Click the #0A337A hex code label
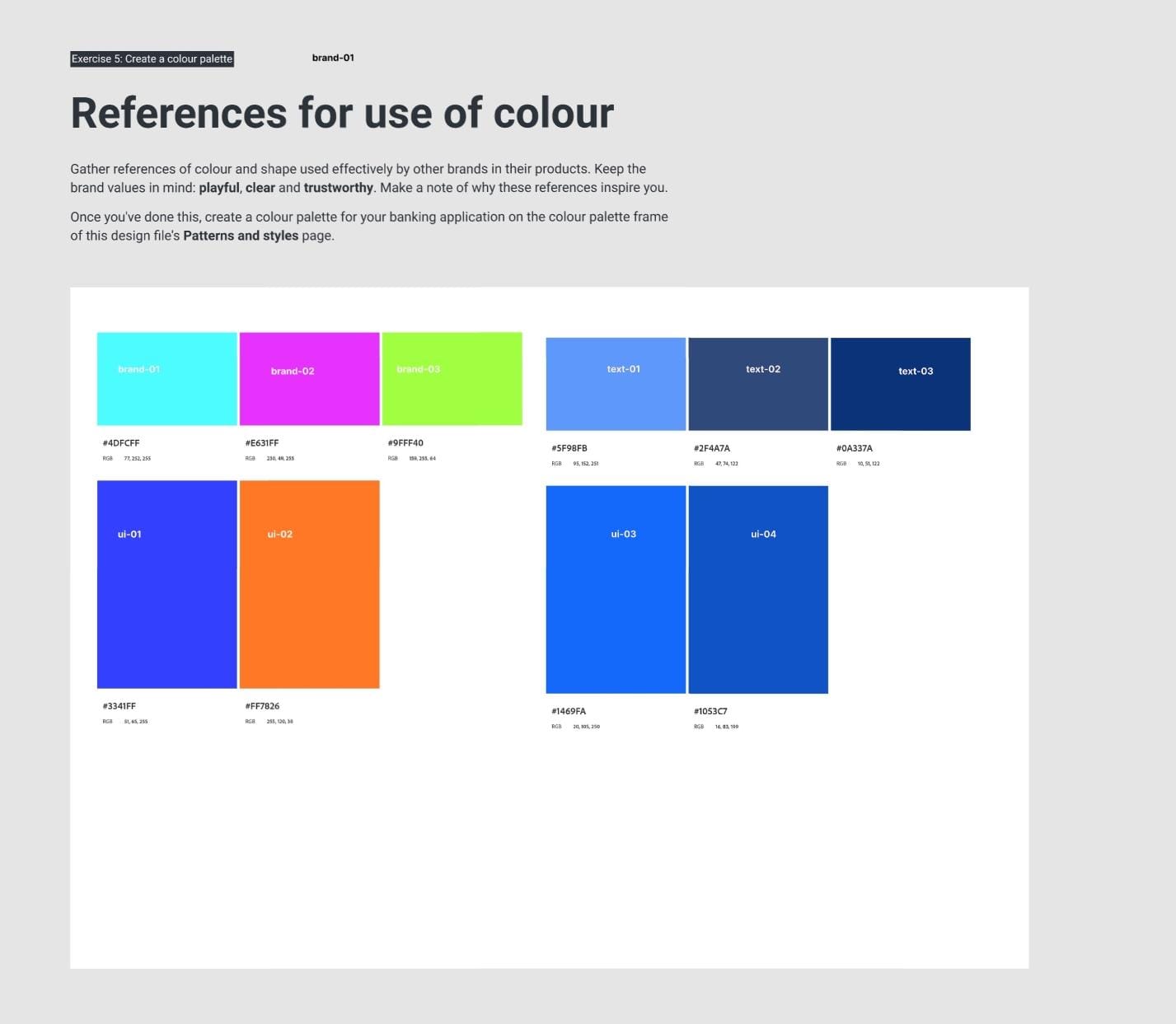This screenshot has height=1024, width=1176. (x=855, y=448)
